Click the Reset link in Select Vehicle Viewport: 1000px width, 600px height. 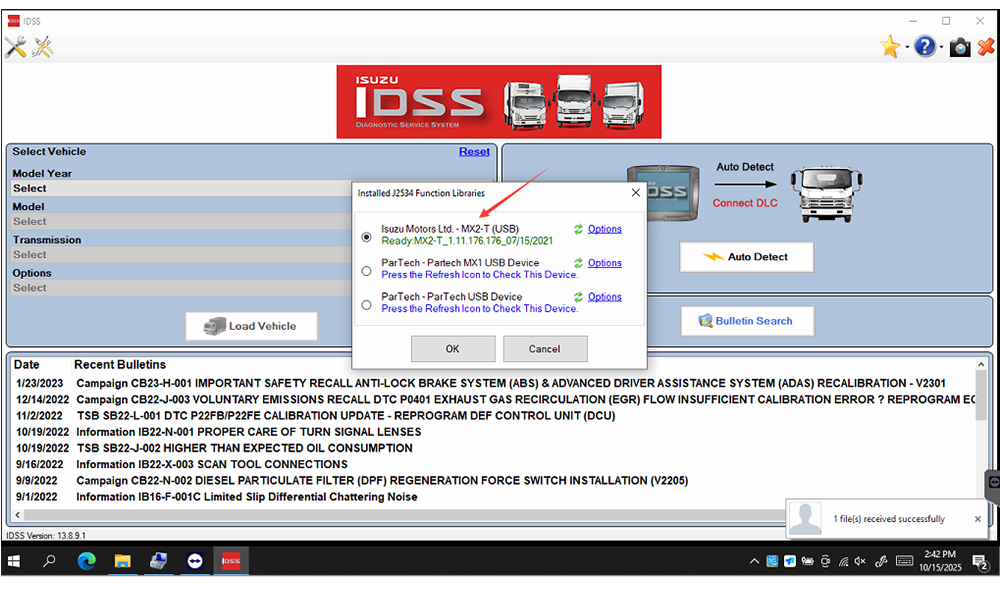point(474,152)
